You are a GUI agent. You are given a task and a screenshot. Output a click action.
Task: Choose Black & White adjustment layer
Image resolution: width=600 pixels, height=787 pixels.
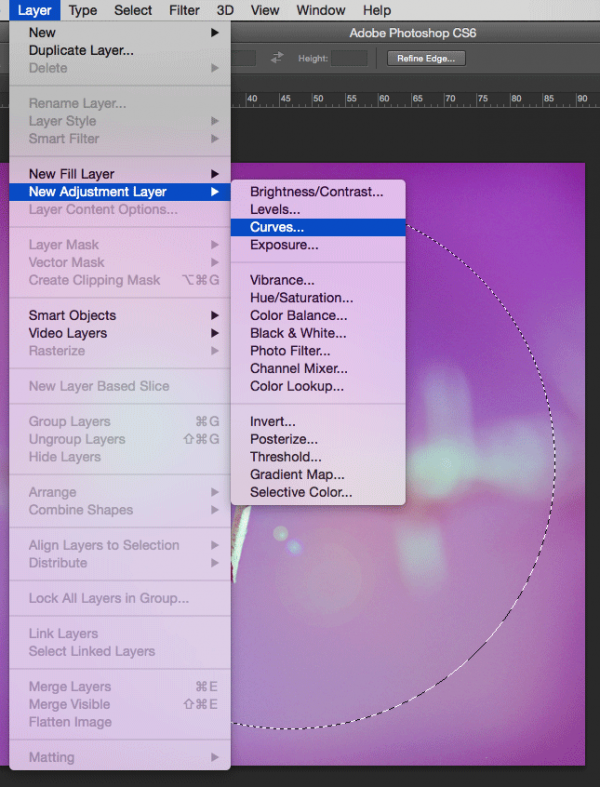(x=318, y=333)
